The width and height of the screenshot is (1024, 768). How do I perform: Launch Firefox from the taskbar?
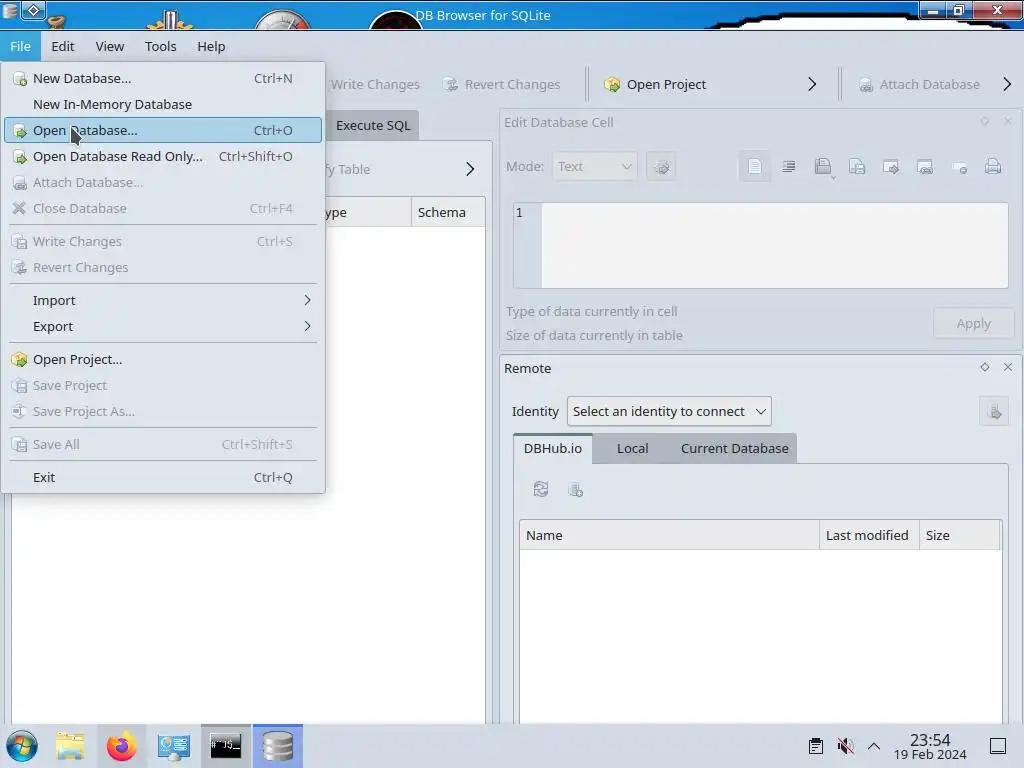pyautogui.click(x=121, y=746)
